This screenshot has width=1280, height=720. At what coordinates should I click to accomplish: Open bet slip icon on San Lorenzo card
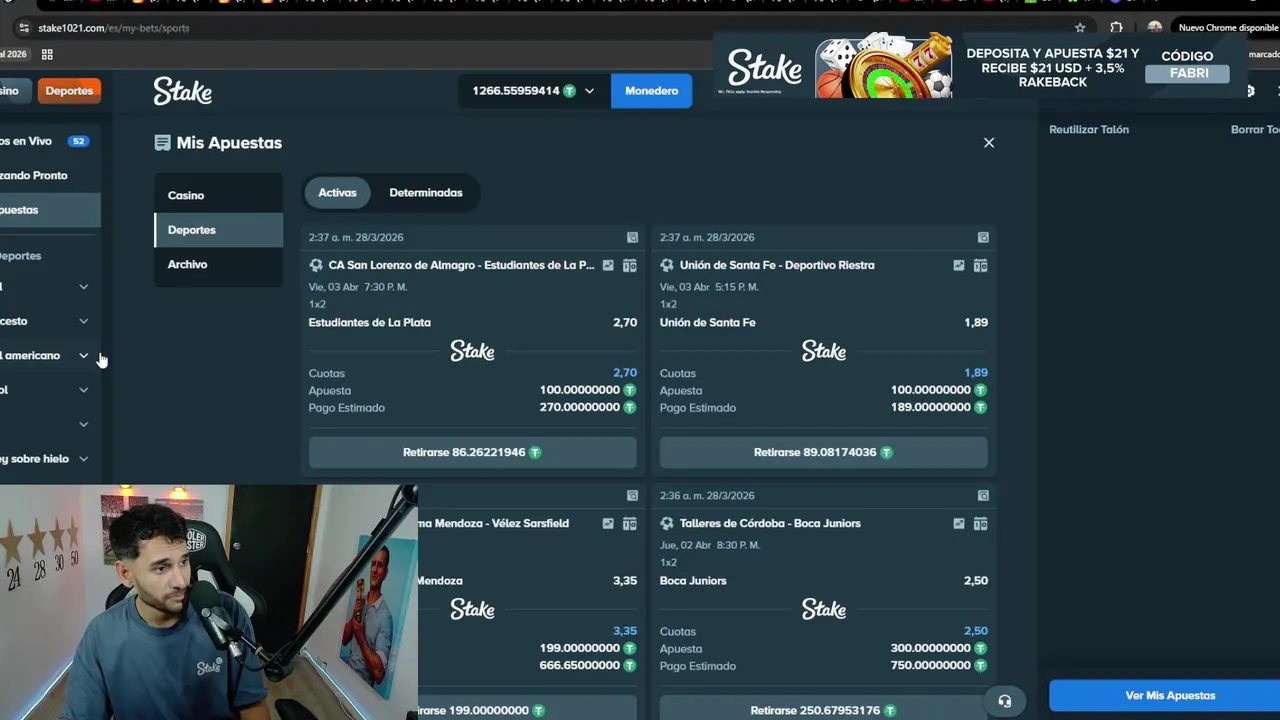[x=632, y=238]
